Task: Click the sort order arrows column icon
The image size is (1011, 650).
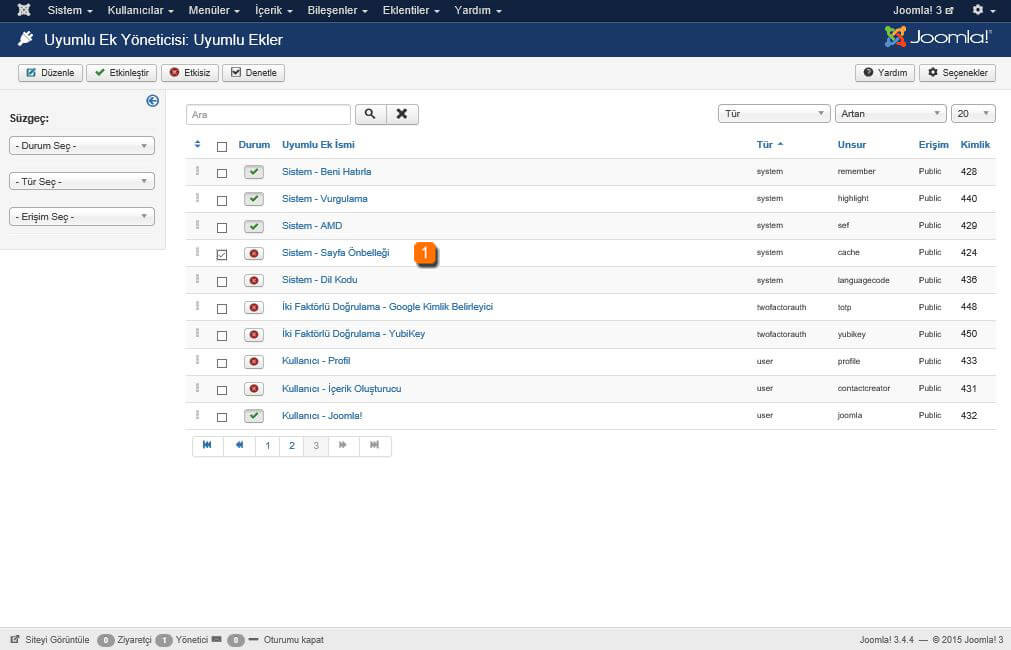Action: 197,145
